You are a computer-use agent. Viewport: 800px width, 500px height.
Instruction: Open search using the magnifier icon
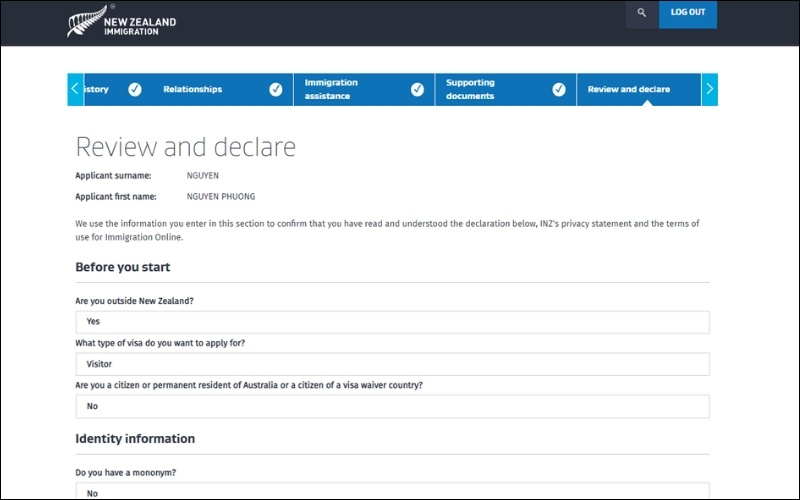tap(641, 13)
